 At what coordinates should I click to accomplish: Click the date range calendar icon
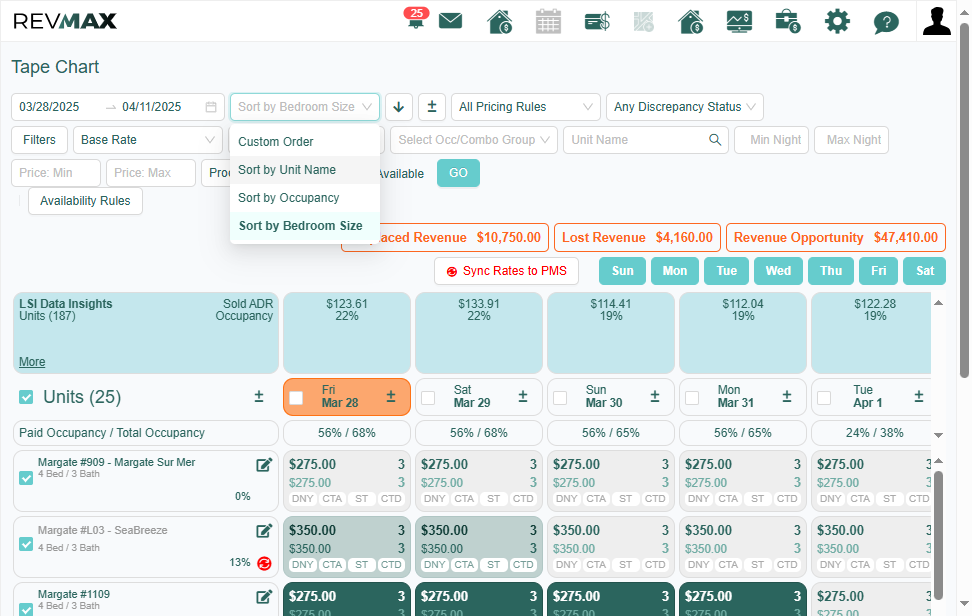211,107
